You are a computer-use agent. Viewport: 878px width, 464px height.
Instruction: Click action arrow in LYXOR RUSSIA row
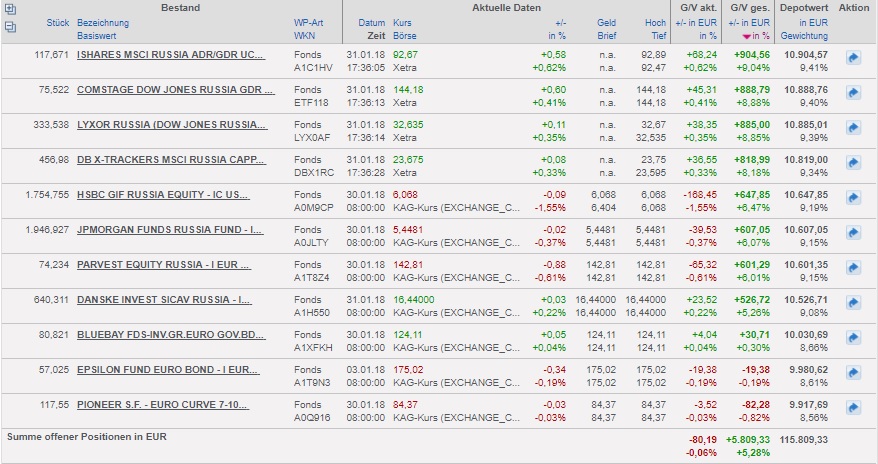(x=853, y=129)
